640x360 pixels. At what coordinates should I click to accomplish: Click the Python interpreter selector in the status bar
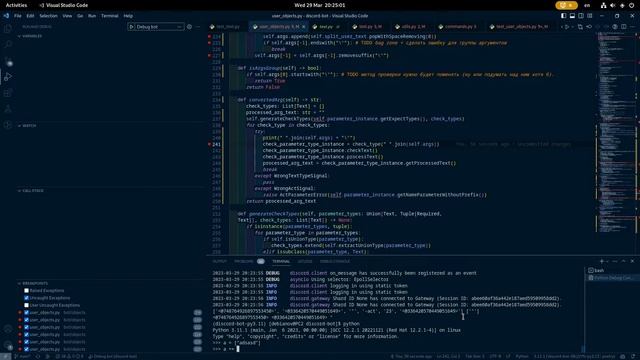click(575, 357)
